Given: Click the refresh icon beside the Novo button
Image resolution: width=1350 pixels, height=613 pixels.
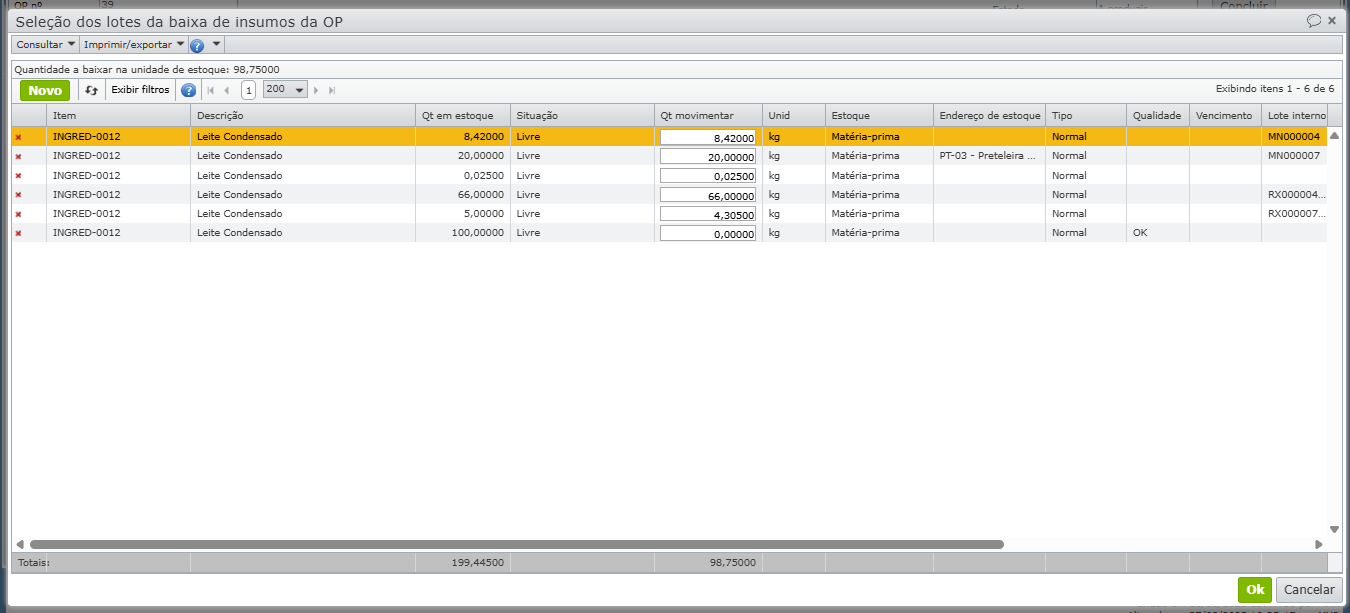Looking at the screenshot, I should tap(92, 90).
